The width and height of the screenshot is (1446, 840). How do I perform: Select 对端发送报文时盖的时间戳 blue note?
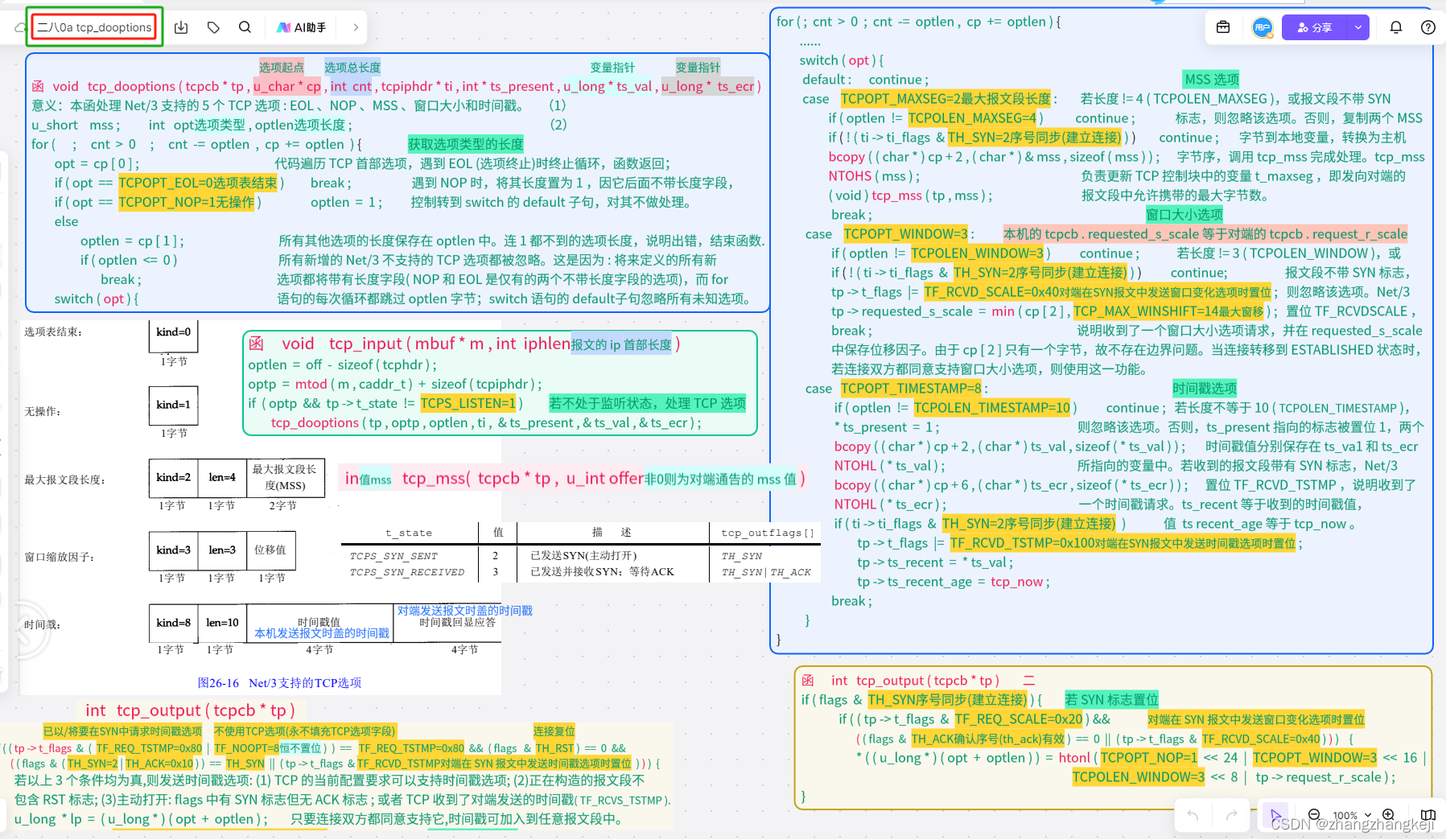[x=465, y=611]
